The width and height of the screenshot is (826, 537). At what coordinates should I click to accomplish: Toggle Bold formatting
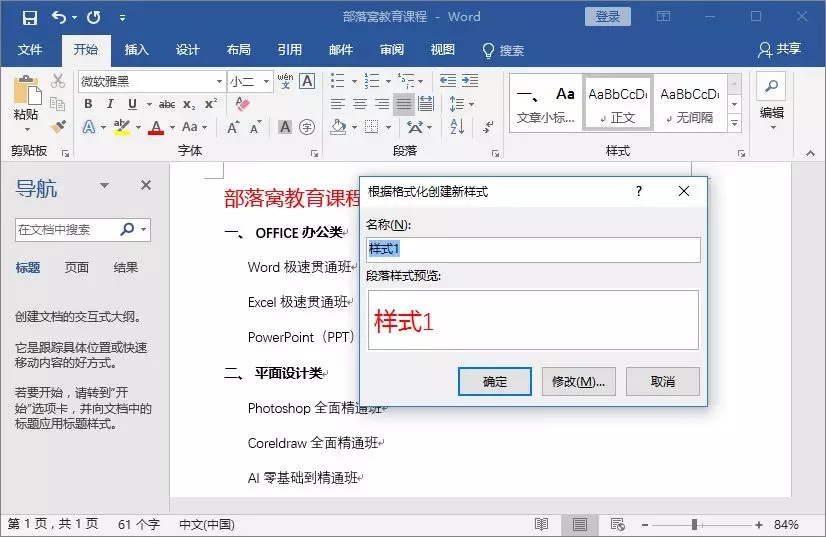coord(88,104)
